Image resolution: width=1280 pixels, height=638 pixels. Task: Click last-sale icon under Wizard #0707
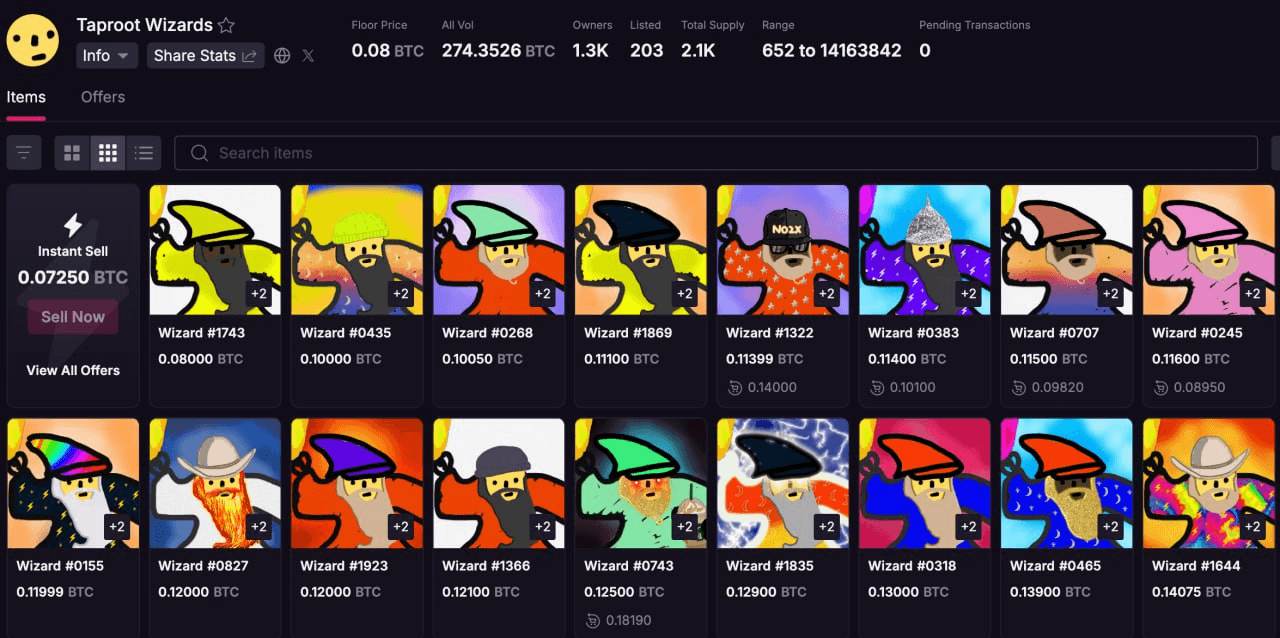coord(1019,387)
